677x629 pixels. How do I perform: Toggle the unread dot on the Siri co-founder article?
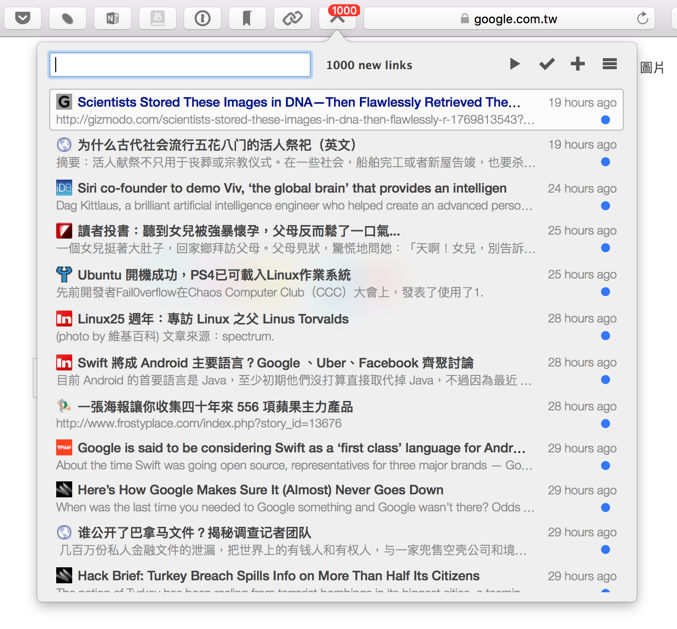pos(605,206)
